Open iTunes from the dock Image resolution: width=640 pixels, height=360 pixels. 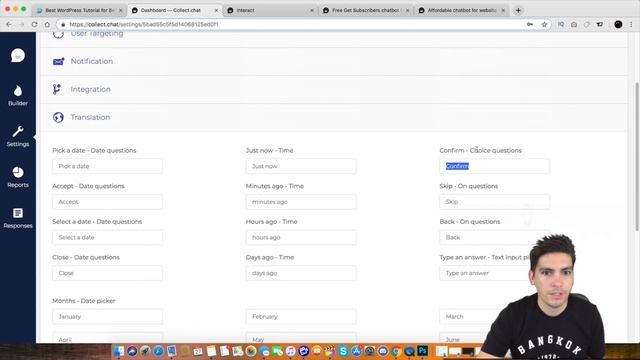click(290, 351)
